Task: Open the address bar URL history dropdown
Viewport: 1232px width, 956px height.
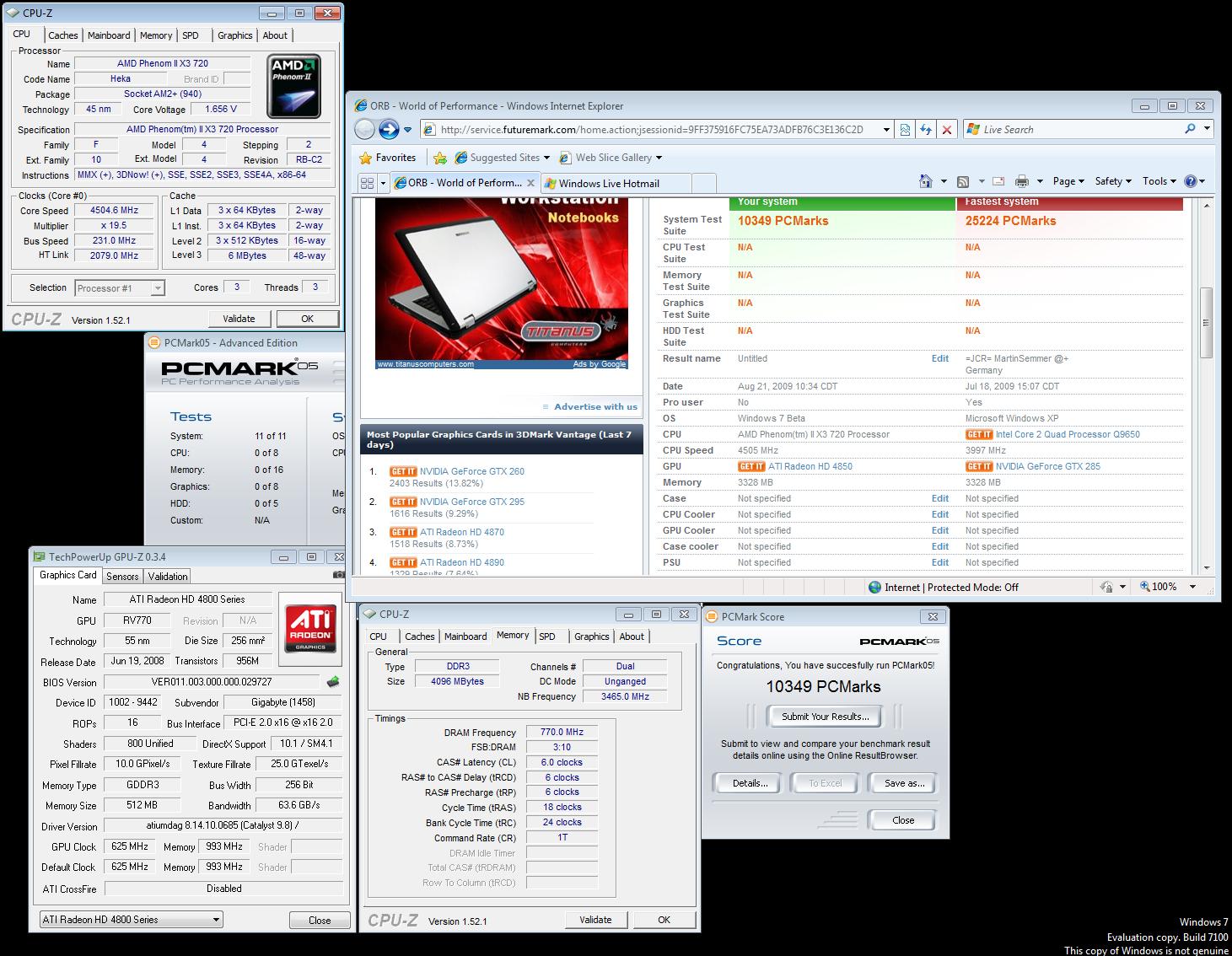Action: pyautogui.click(x=886, y=130)
